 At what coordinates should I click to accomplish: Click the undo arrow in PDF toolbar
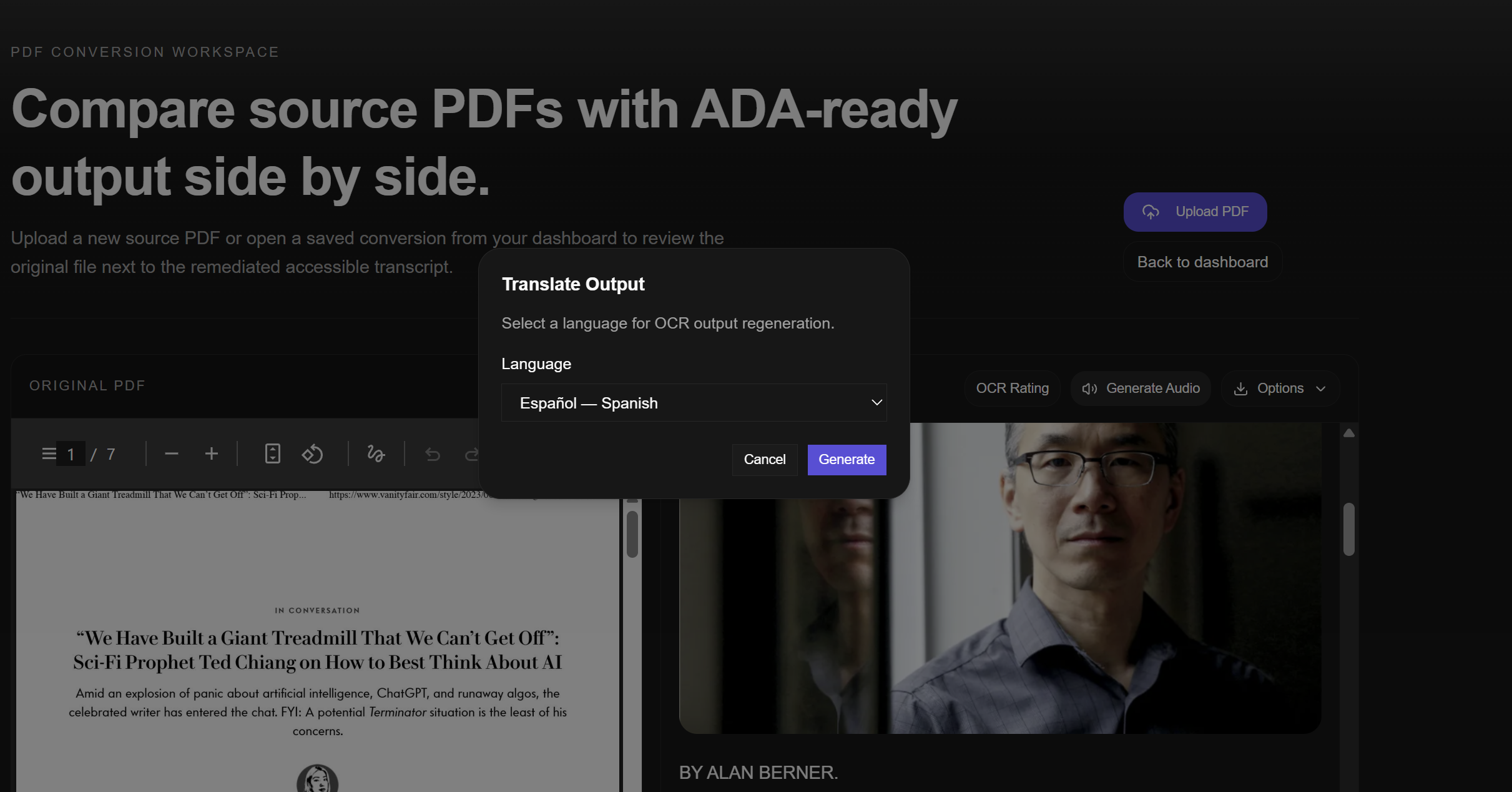tap(433, 454)
